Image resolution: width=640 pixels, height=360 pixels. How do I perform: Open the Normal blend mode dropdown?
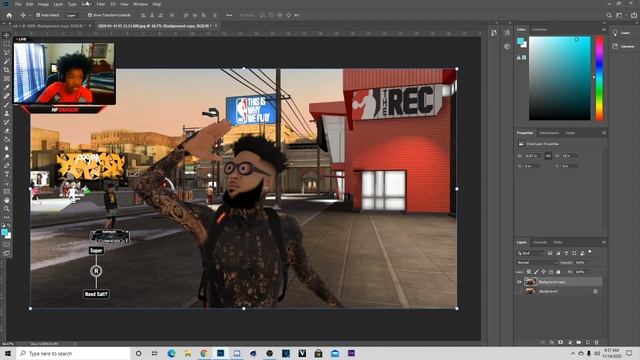(536, 262)
